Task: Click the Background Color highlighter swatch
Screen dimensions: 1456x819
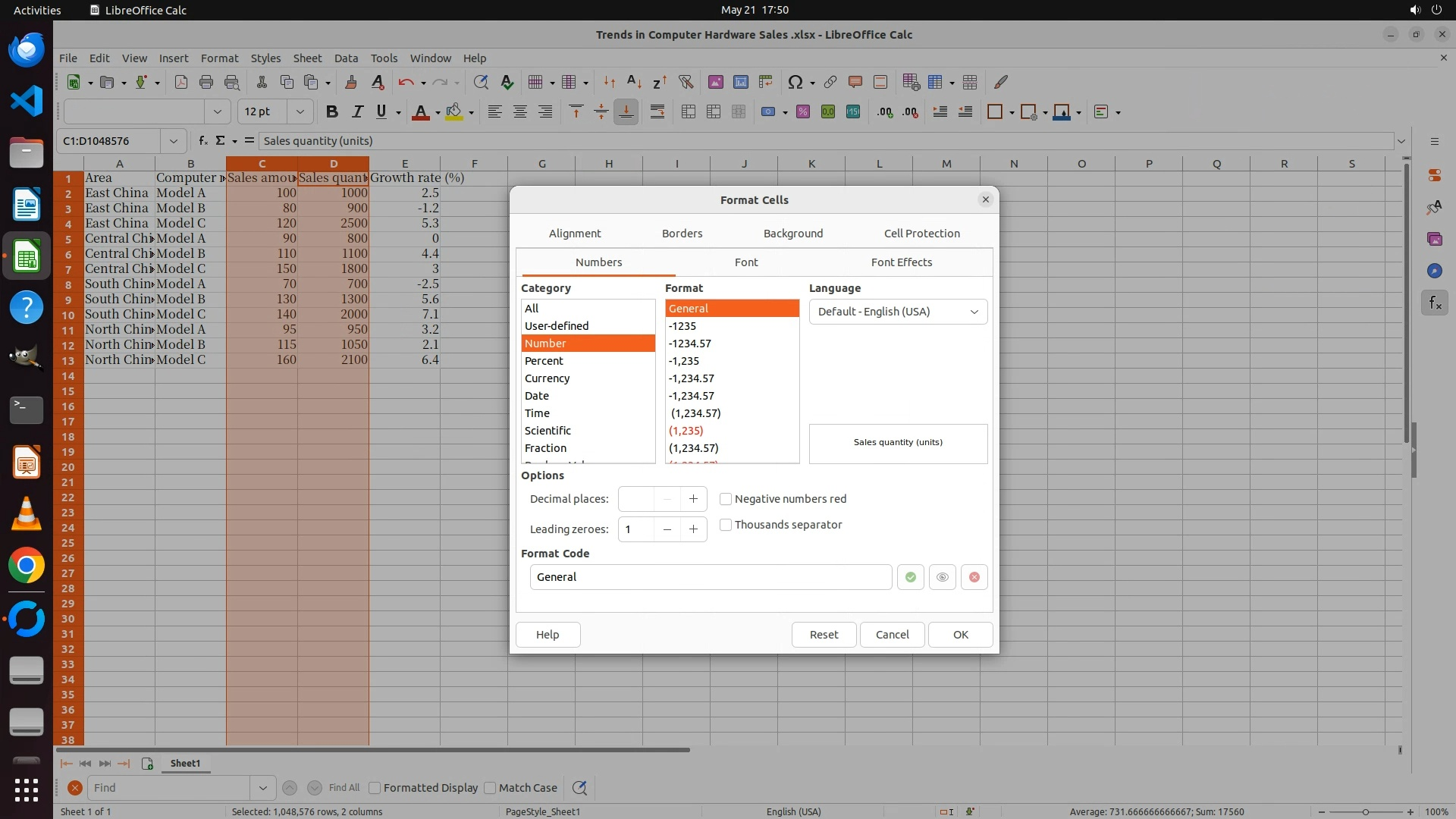Action: [453, 112]
